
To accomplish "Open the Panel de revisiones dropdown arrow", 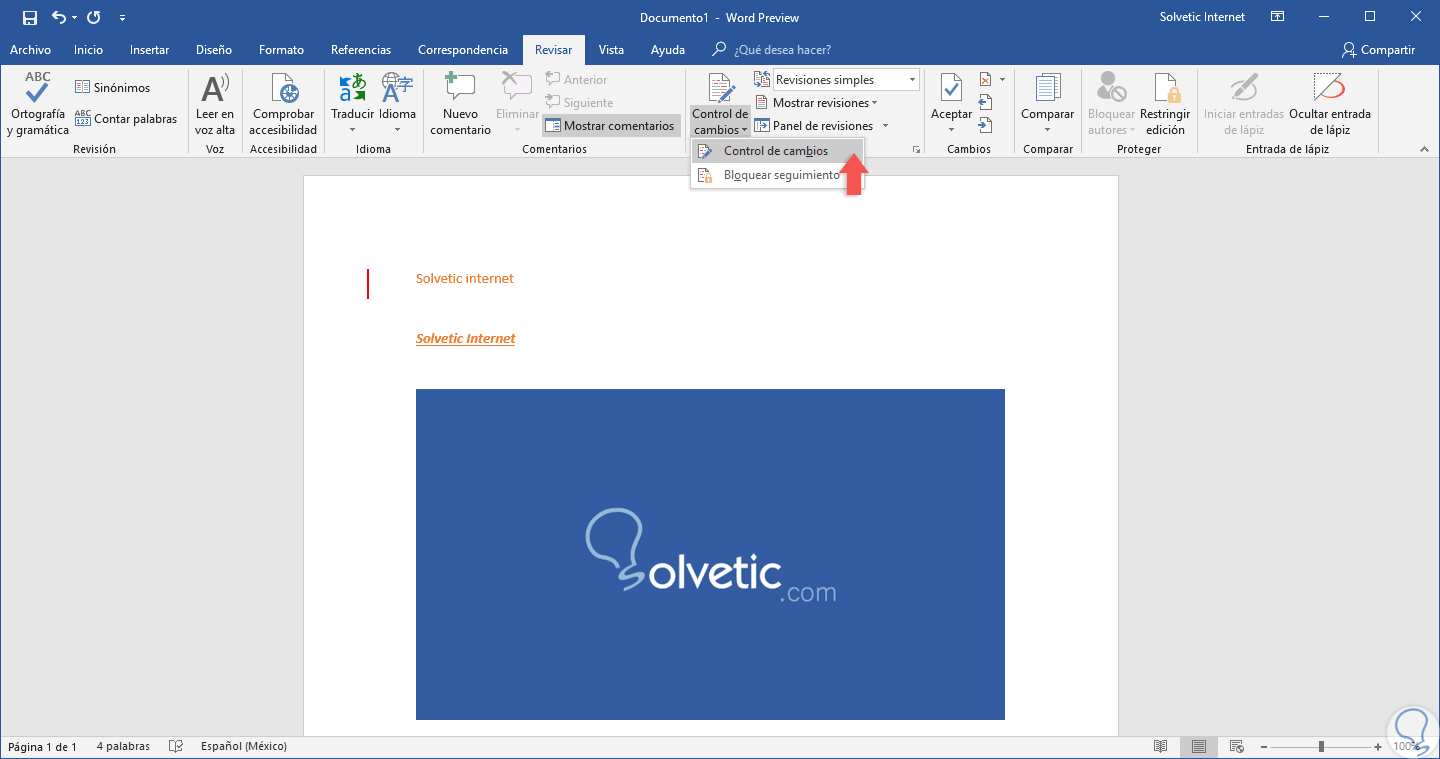I will click(885, 126).
